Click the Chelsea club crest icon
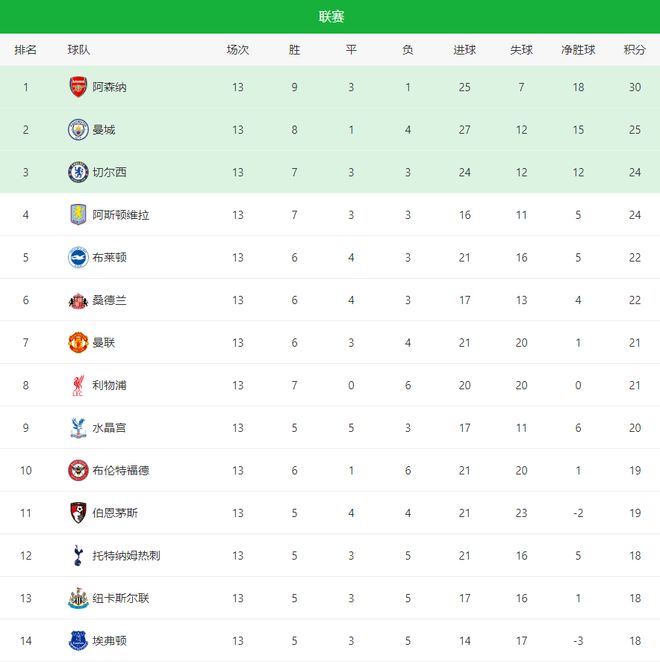 click(78, 172)
